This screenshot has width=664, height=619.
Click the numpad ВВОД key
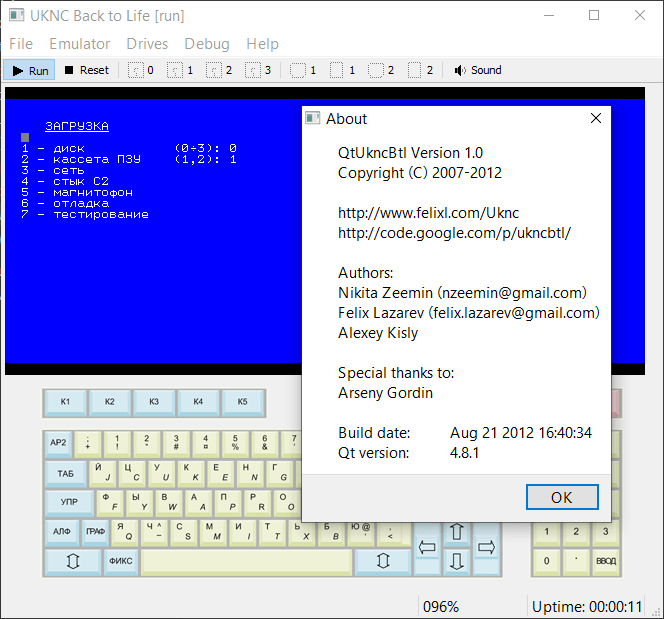(x=606, y=562)
